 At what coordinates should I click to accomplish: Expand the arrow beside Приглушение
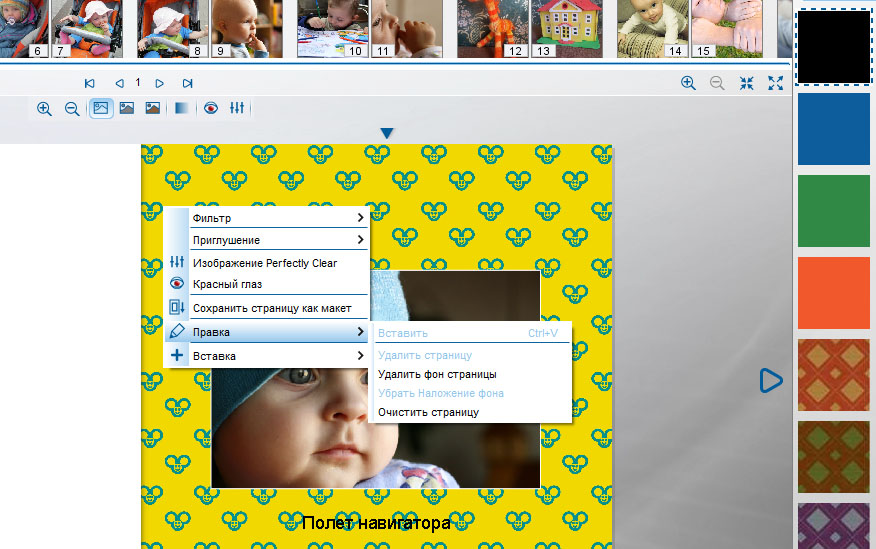coord(360,240)
